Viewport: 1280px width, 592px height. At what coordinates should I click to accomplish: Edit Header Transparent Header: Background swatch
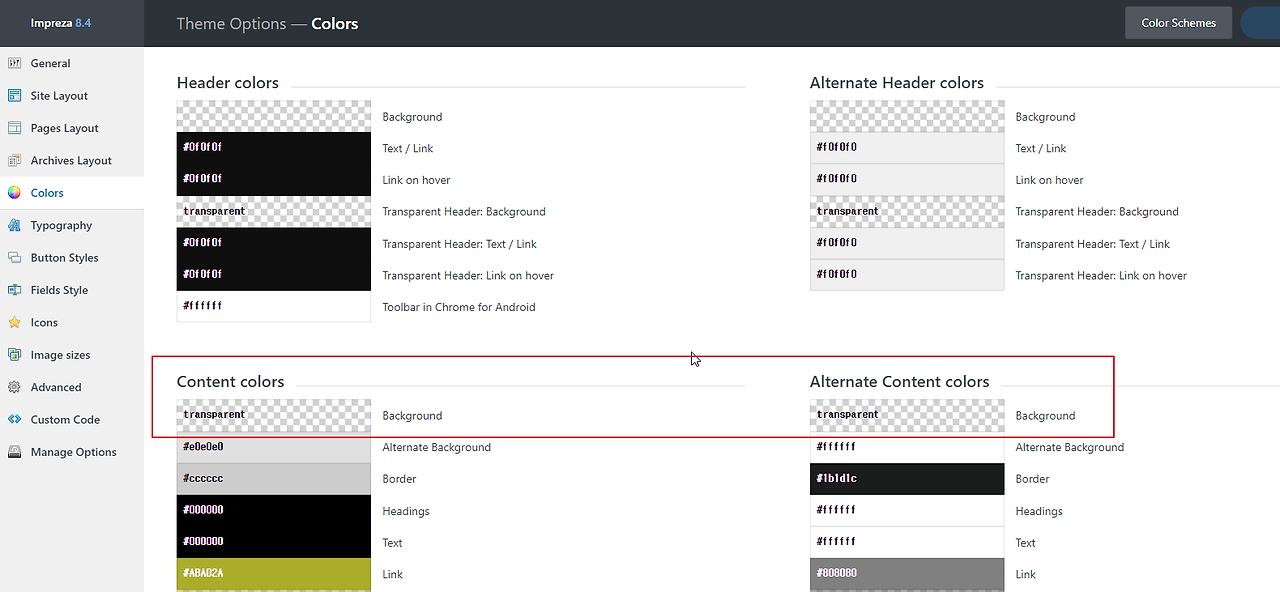pos(274,211)
